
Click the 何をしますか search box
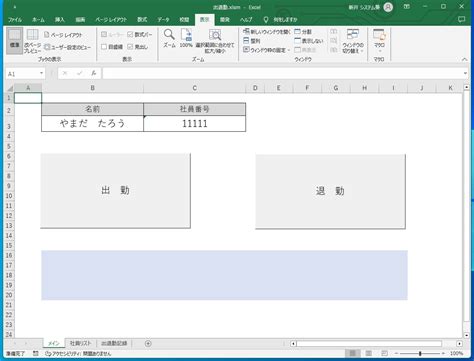(x=285, y=20)
